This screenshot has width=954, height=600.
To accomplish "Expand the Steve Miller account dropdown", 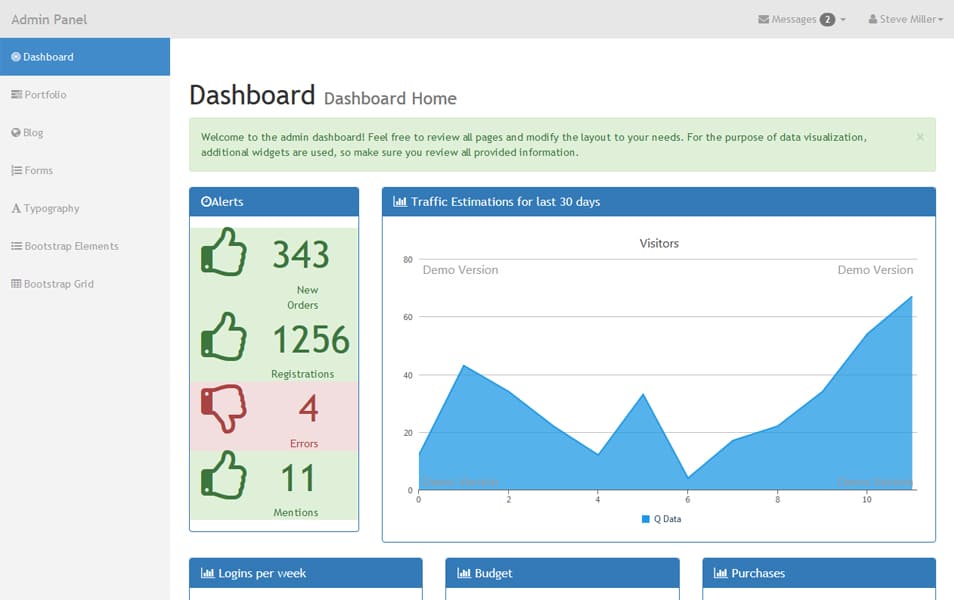I will tap(905, 19).
